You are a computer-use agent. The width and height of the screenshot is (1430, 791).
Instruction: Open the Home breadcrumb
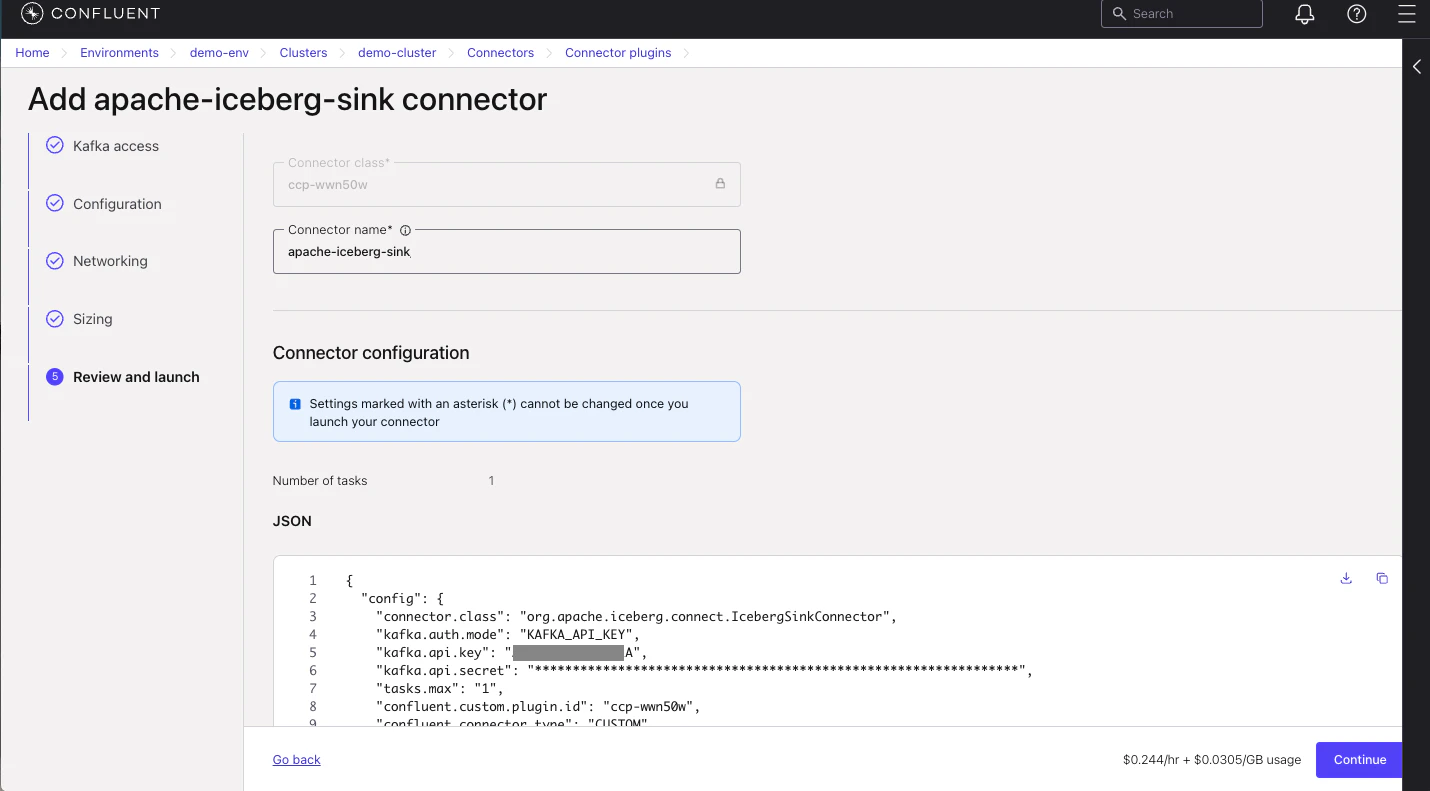tap(32, 53)
